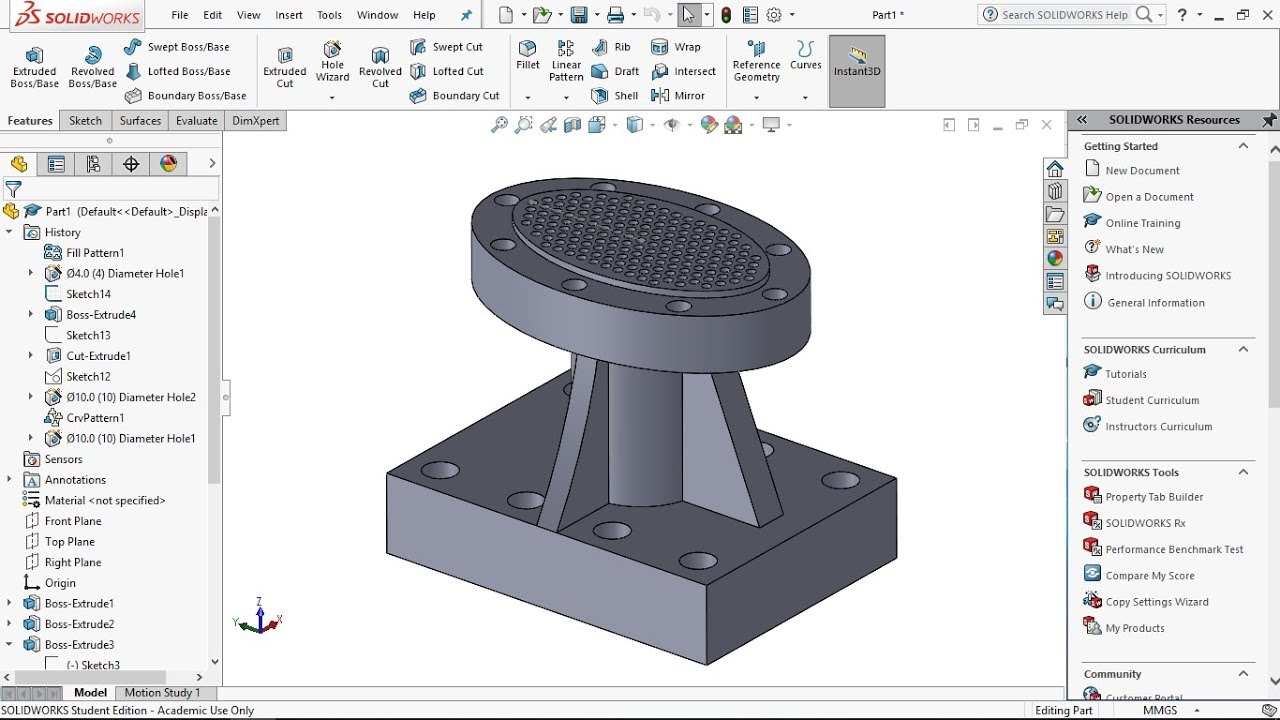This screenshot has height=720, width=1280.
Task: Open the Fillet dropdown arrow
Action: (x=528, y=98)
